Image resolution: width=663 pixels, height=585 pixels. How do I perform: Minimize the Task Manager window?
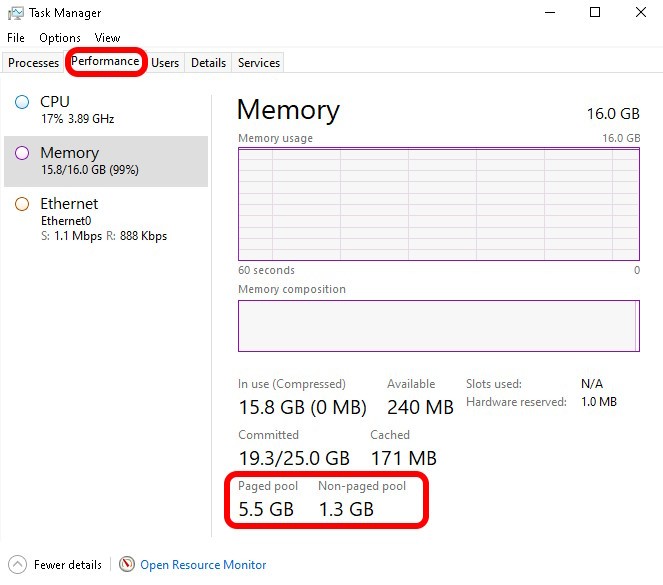pyautogui.click(x=548, y=13)
